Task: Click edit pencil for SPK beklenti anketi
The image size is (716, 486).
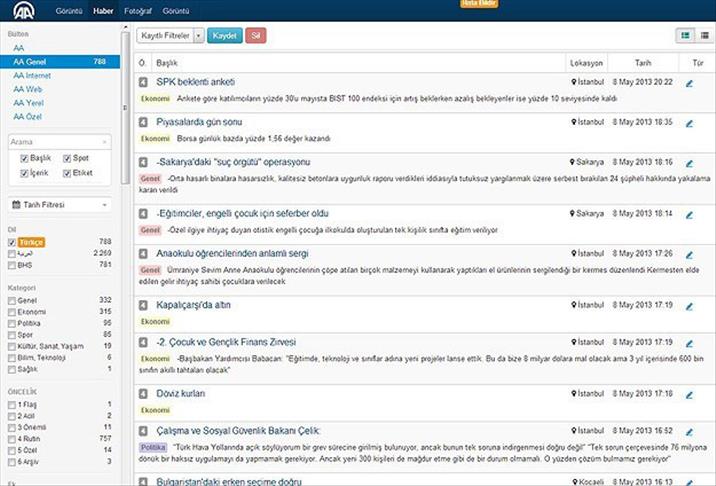Action: point(689,83)
